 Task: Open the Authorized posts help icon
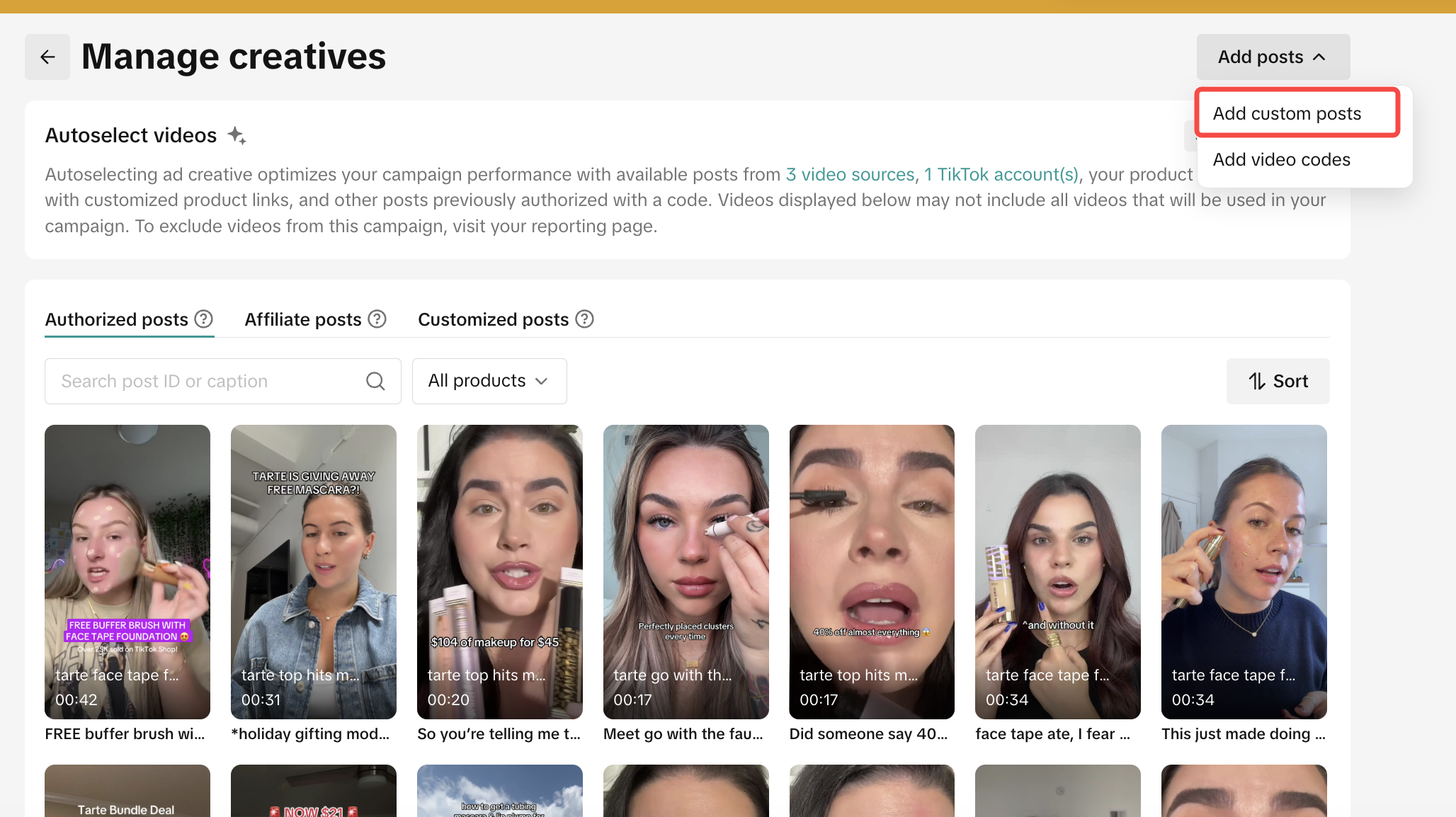(x=204, y=319)
